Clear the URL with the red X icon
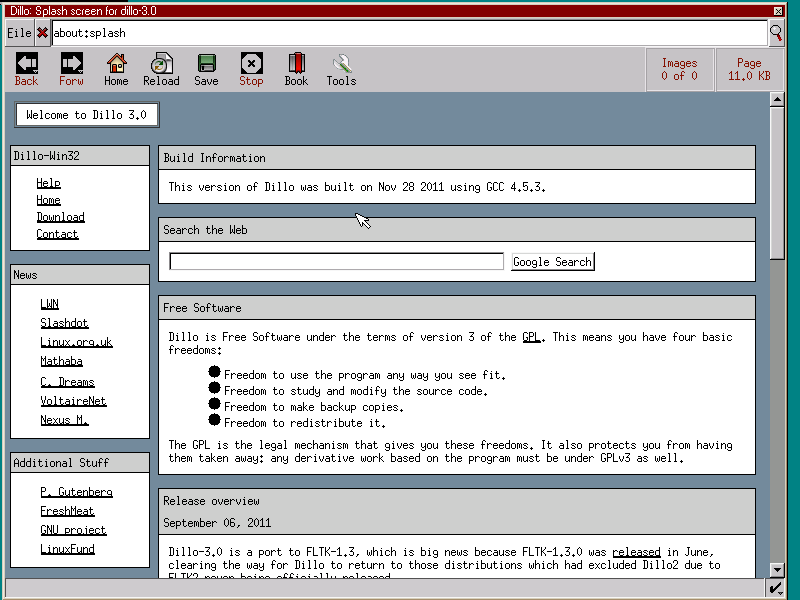 42,33
